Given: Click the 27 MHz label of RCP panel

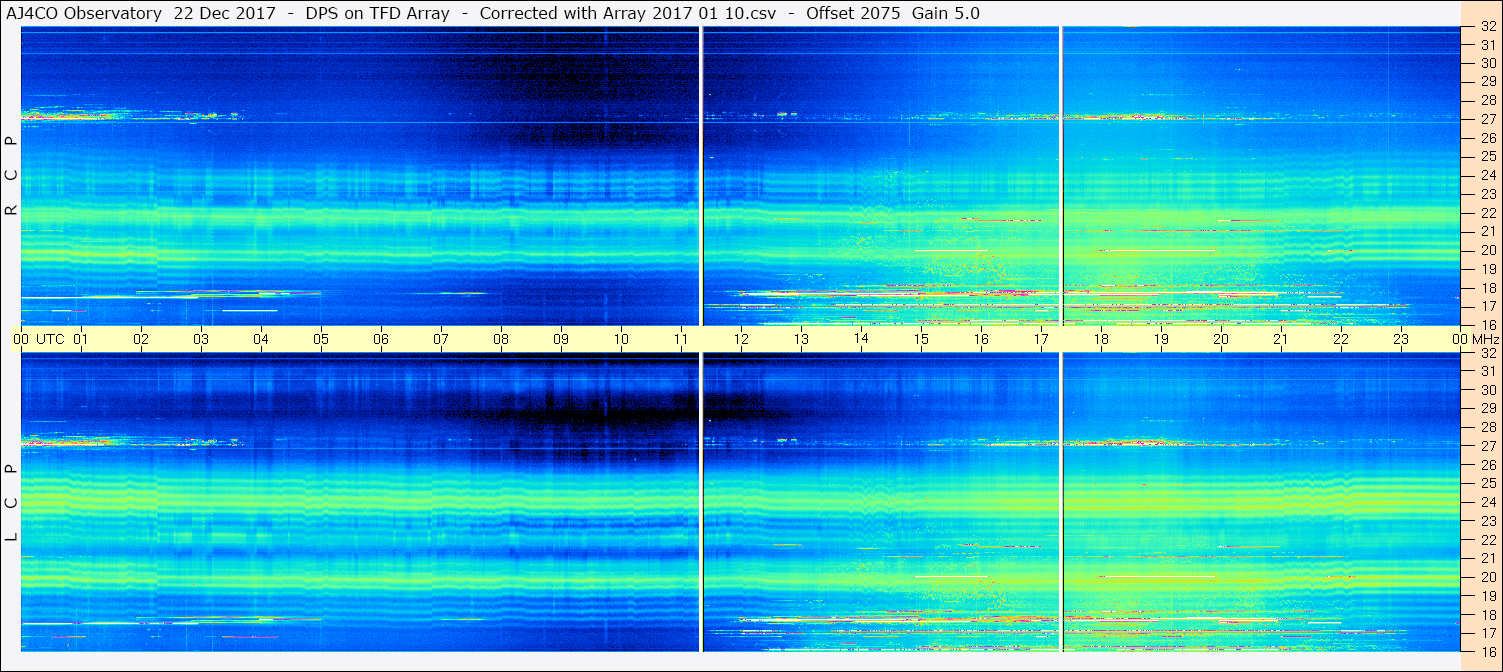Looking at the screenshot, I should coord(1488,119).
